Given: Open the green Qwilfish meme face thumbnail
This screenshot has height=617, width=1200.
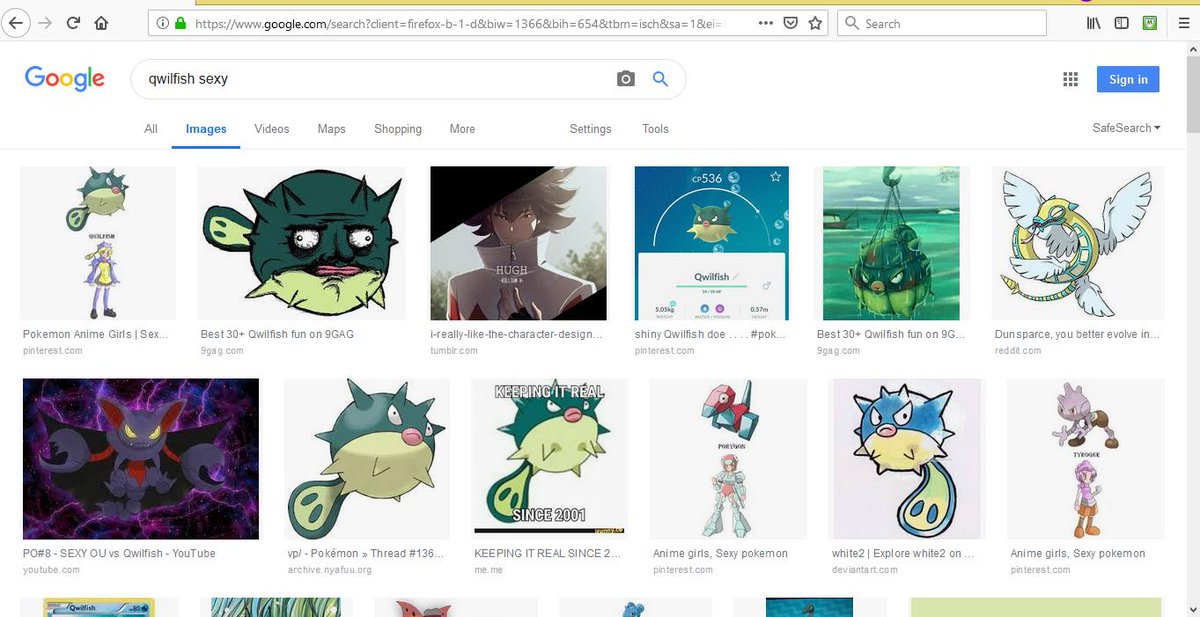Looking at the screenshot, I should point(301,243).
